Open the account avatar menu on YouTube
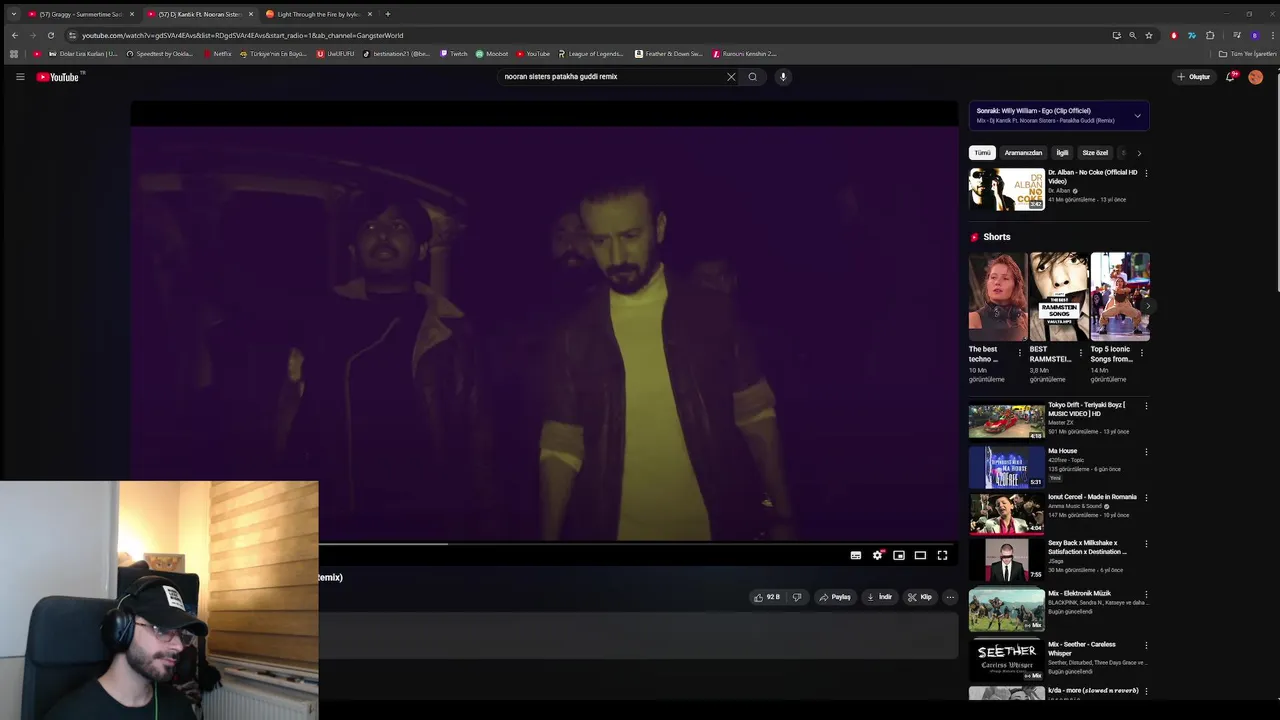 click(x=1255, y=77)
